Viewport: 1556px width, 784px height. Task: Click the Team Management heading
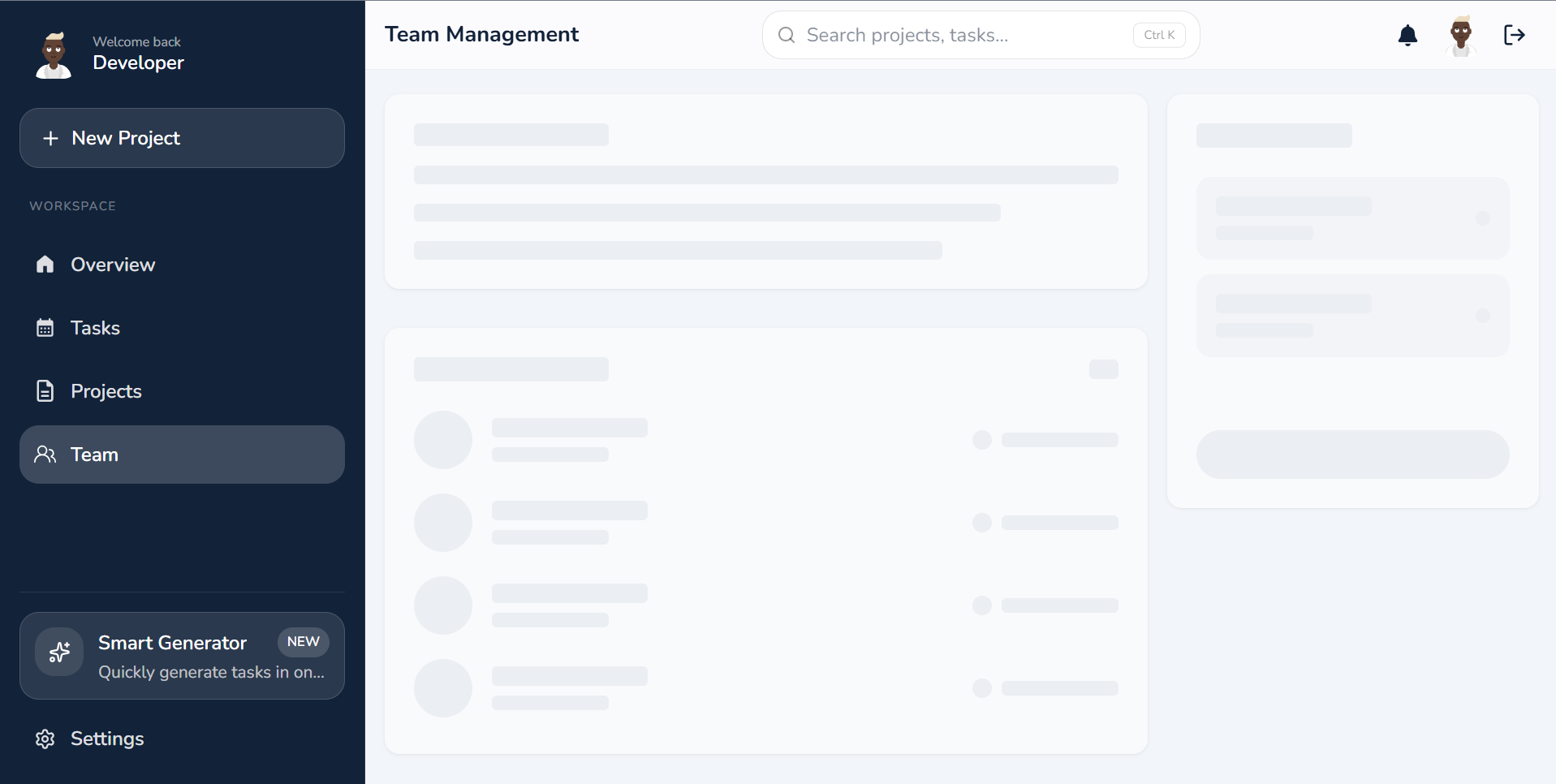pyautogui.click(x=481, y=34)
